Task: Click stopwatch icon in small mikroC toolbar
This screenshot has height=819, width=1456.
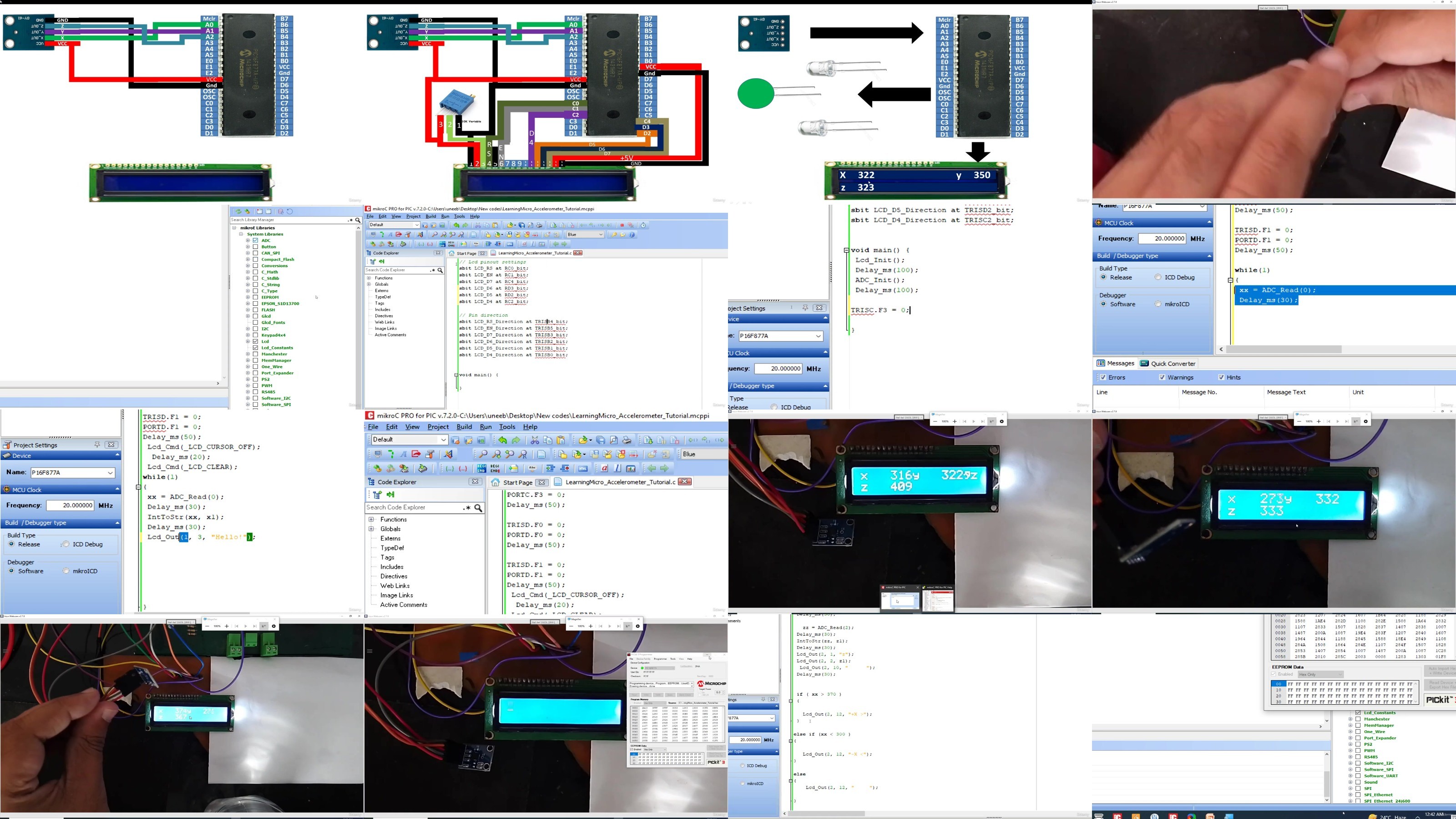Action: (x=643, y=225)
